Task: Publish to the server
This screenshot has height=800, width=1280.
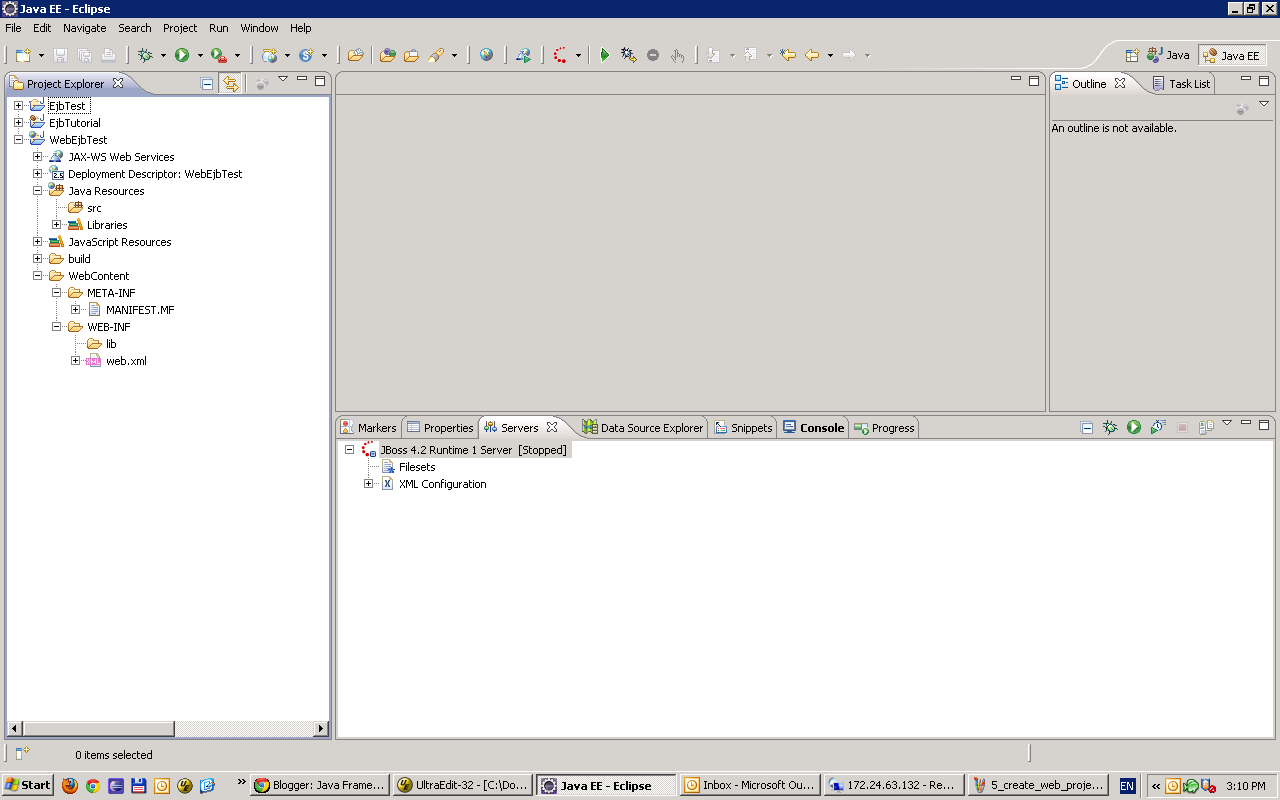Action: (x=1205, y=427)
